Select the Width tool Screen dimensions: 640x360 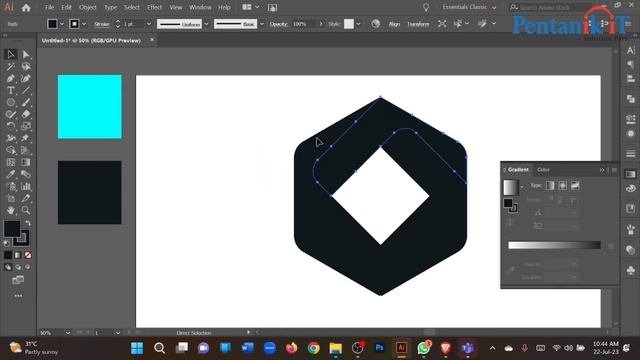coord(11,138)
